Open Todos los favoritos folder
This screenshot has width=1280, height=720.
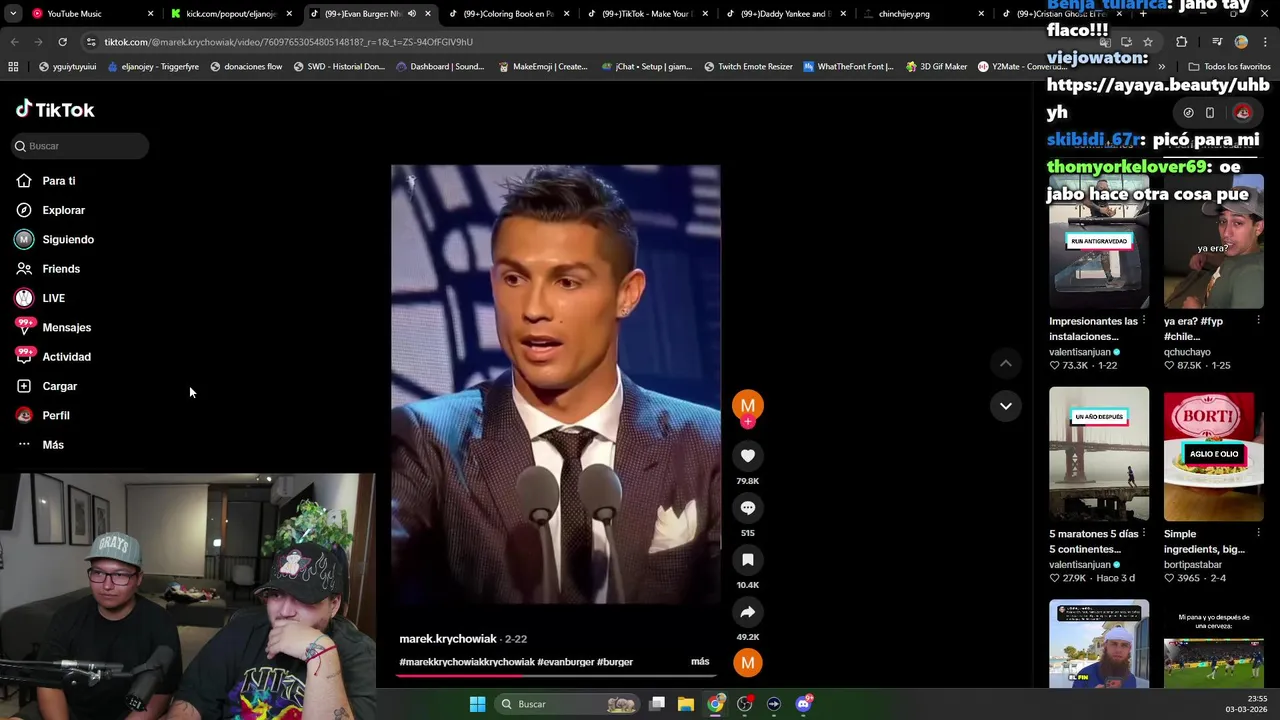pos(1229,67)
